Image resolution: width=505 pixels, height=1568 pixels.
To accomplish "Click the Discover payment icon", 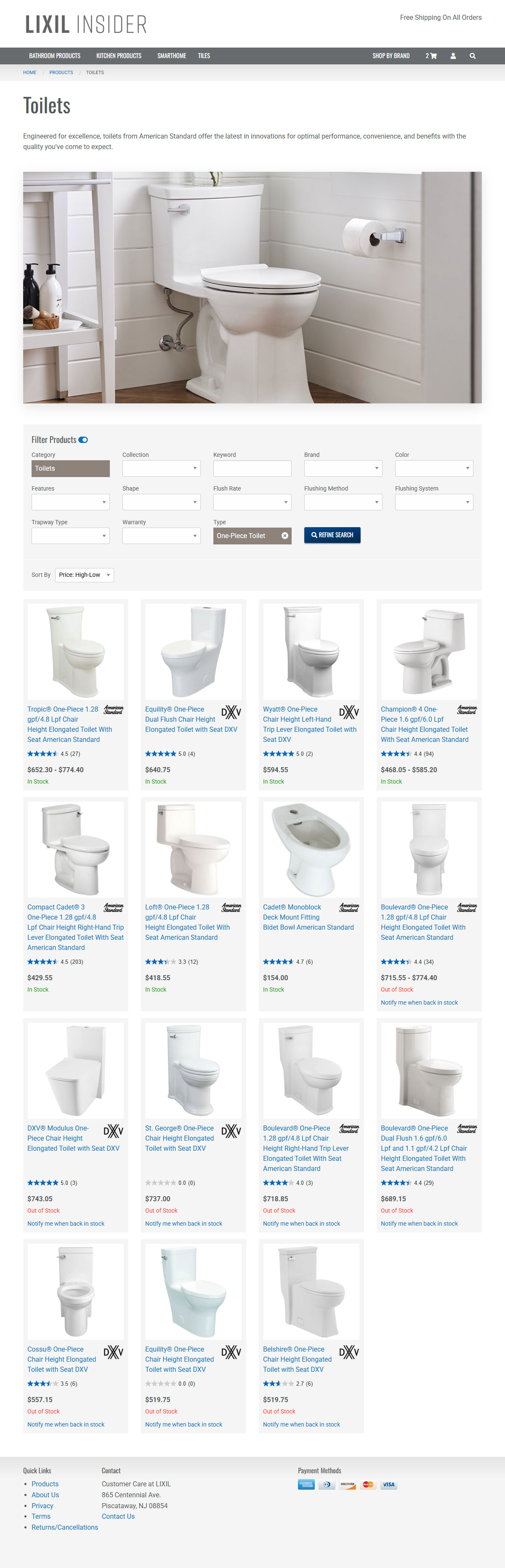I will 348,1485.
